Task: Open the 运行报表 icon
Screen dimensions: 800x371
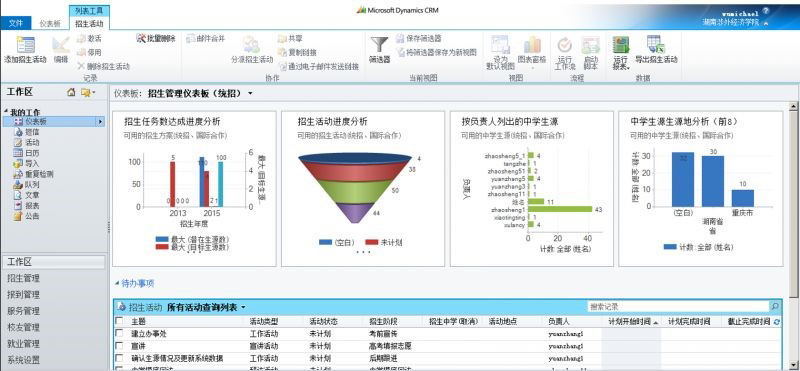Action: pos(620,45)
